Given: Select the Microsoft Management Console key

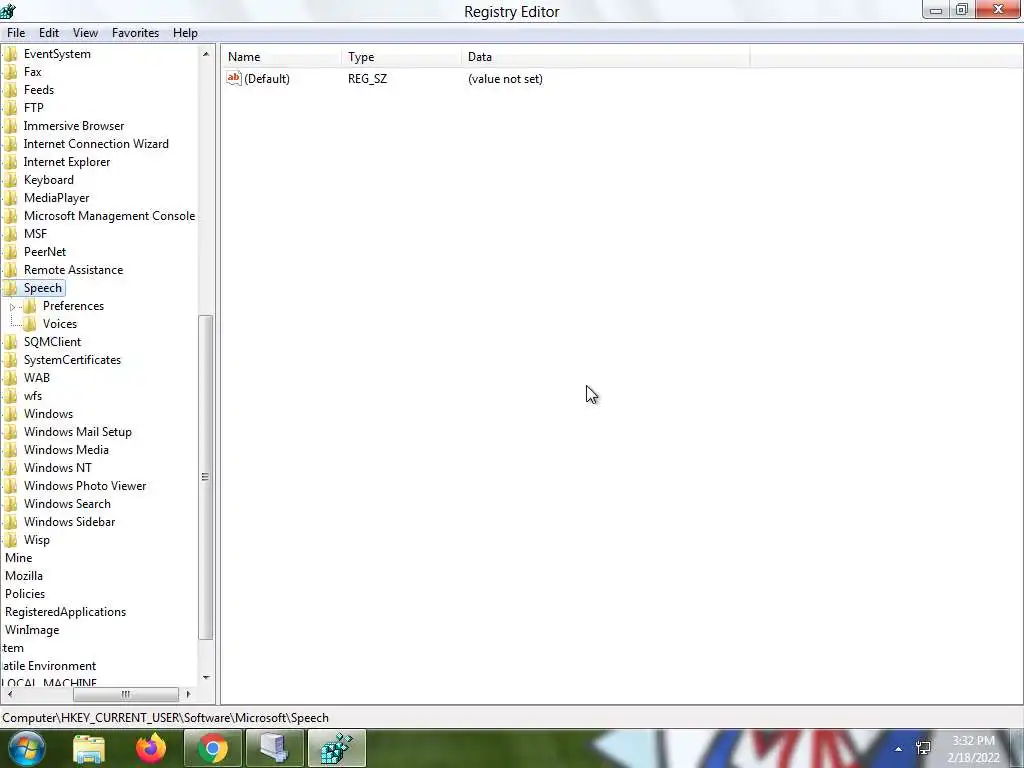Looking at the screenshot, I should coord(110,216).
